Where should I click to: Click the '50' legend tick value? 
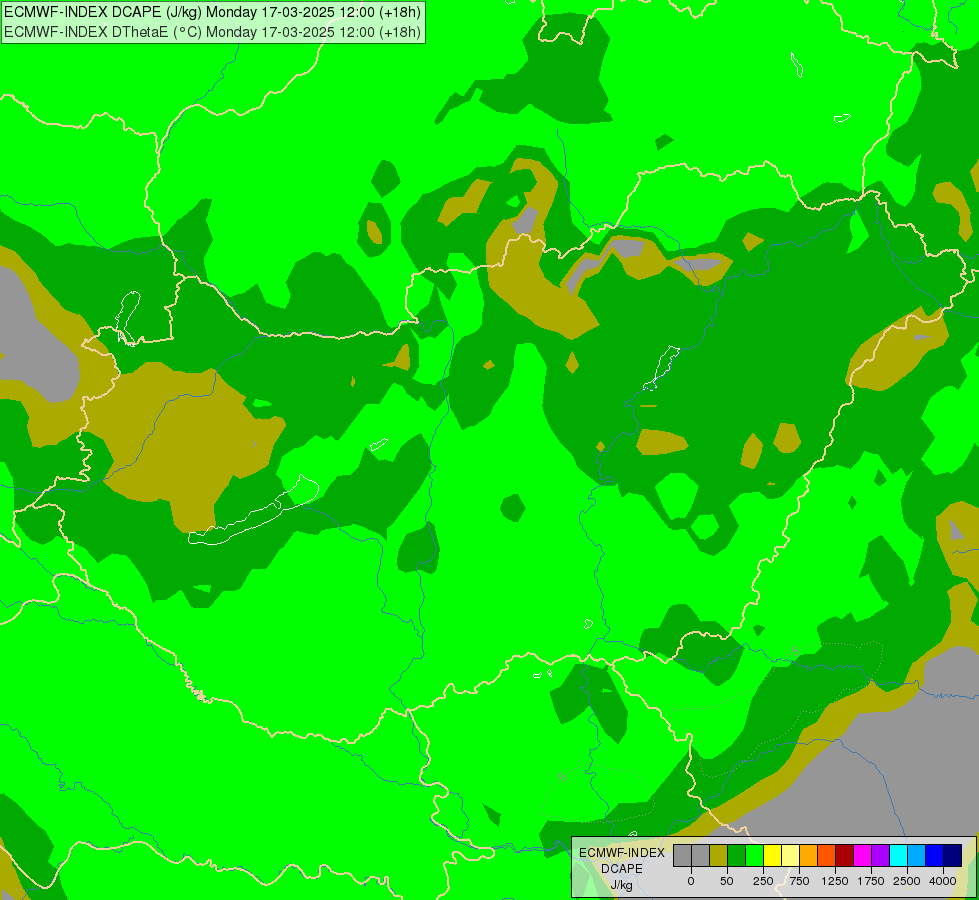click(x=727, y=881)
